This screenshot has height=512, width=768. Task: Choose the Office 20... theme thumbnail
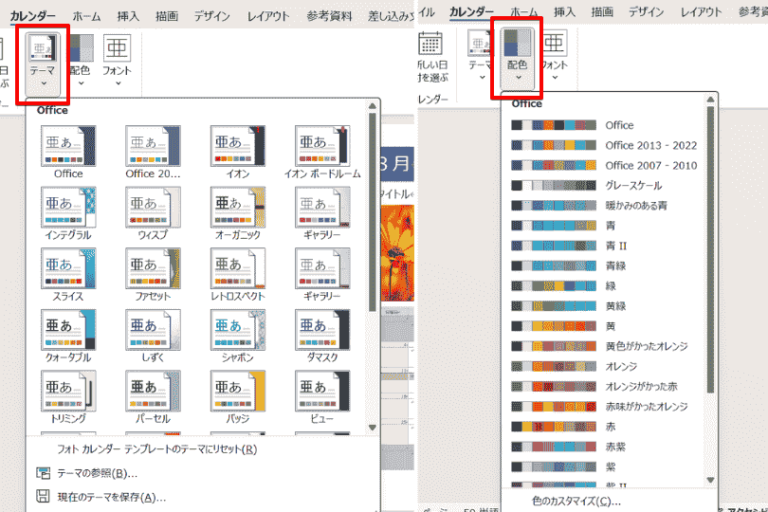pyautogui.click(x=153, y=146)
